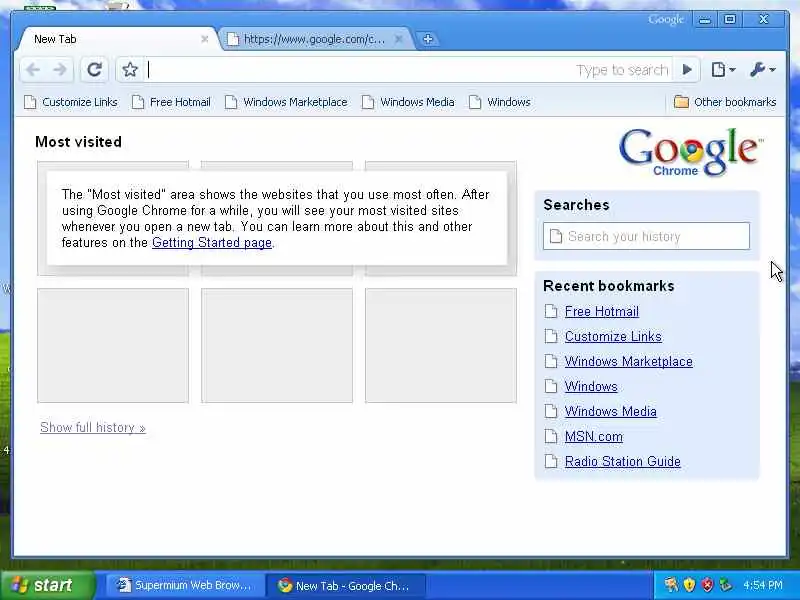Click bottom-right empty most visited thumbnail
The image size is (800, 600).
441,345
